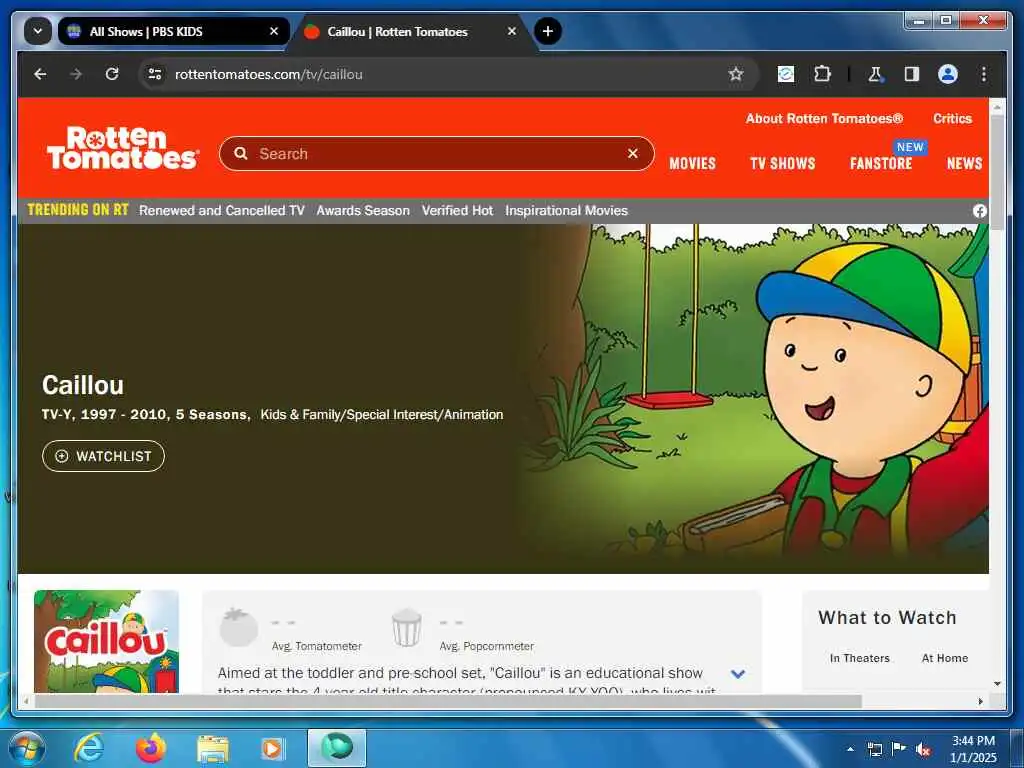The image size is (1024, 768).
Task: Reload the Rotten Tomatoes page
Action: [112, 74]
